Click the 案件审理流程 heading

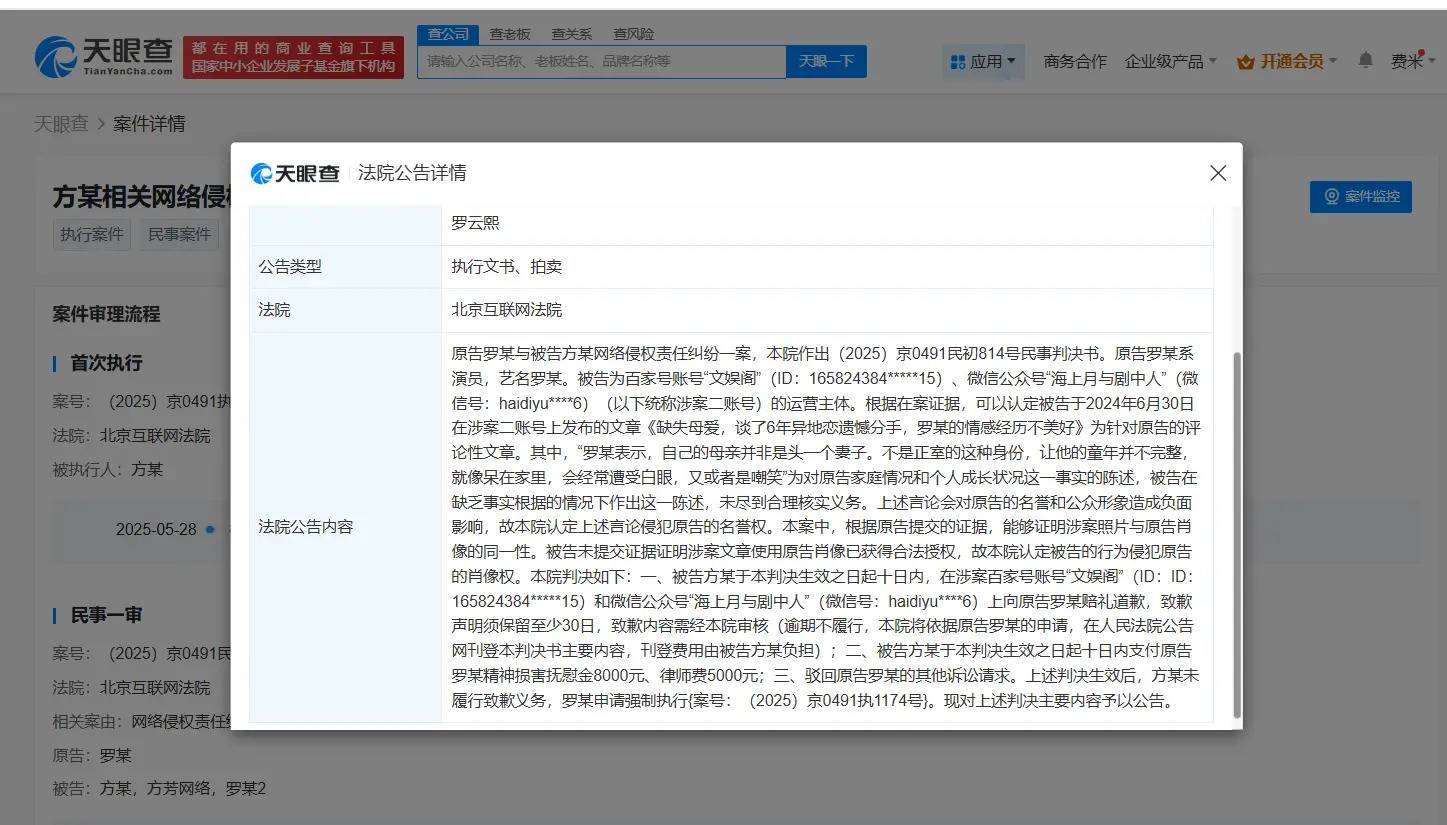(x=106, y=314)
